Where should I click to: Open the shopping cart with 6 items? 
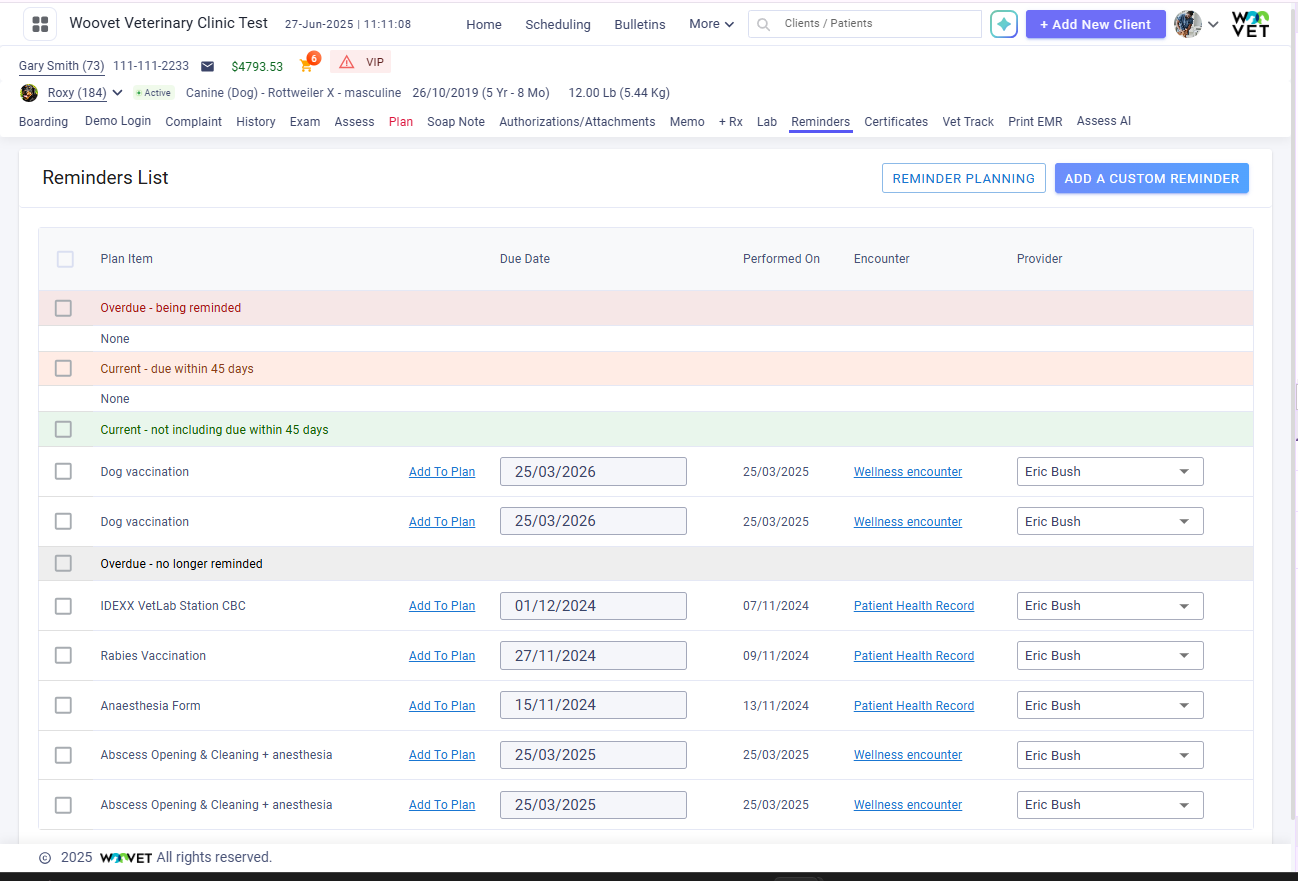pyautogui.click(x=307, y=65)
